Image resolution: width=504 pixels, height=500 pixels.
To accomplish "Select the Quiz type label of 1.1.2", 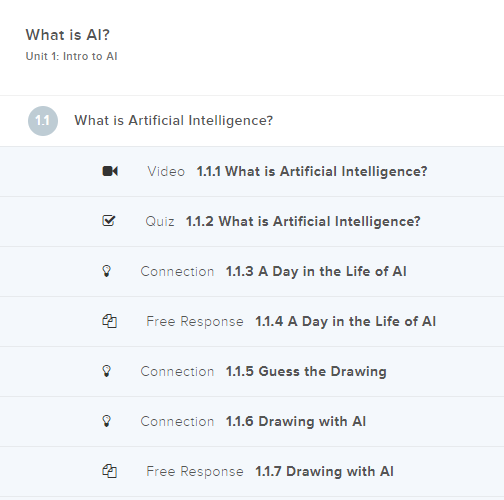I will click(x=160, y=221).
